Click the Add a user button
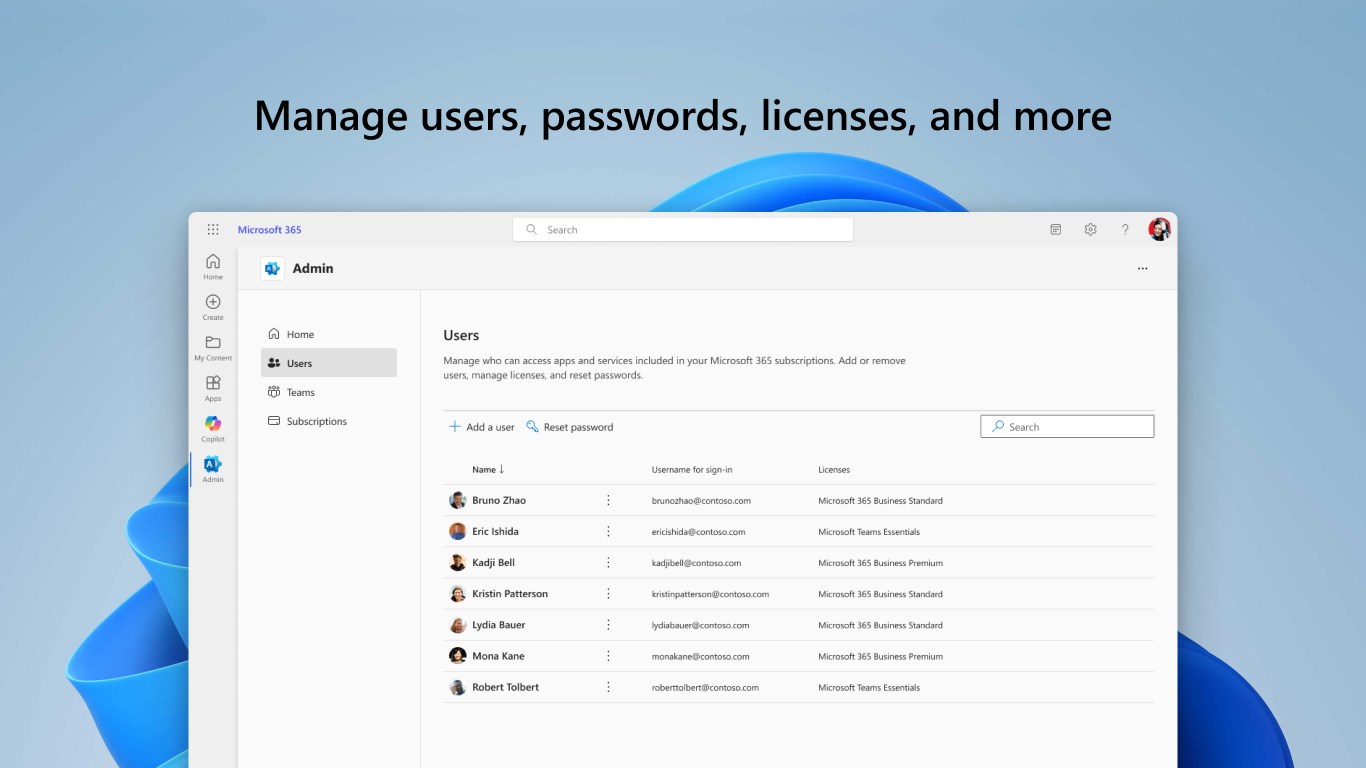The width and height of the screenshot is (1366, 768). tap(481, 427)
